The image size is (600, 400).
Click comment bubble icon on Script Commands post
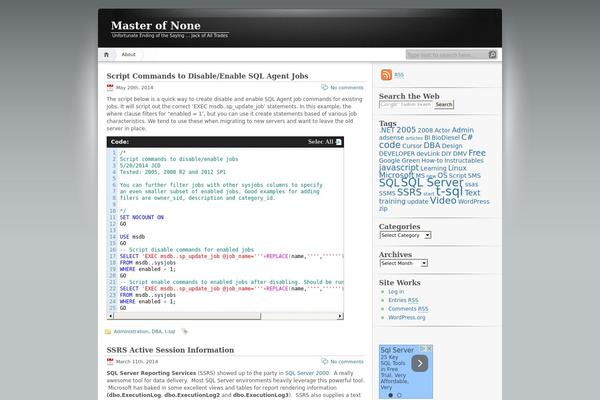[x=324, y=87]
